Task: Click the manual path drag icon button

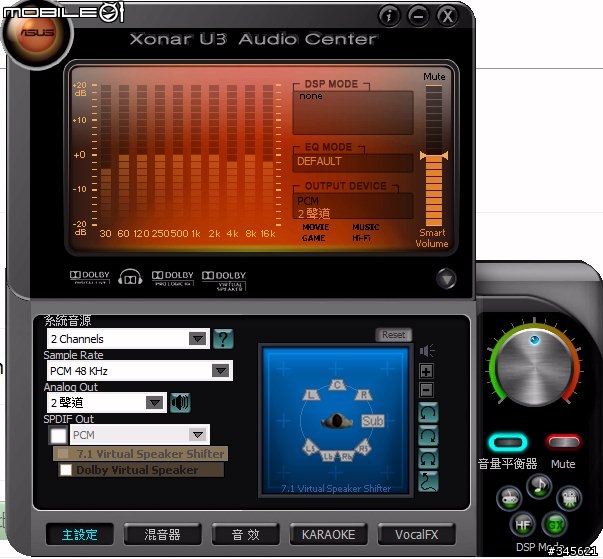Action: point(428,481)
